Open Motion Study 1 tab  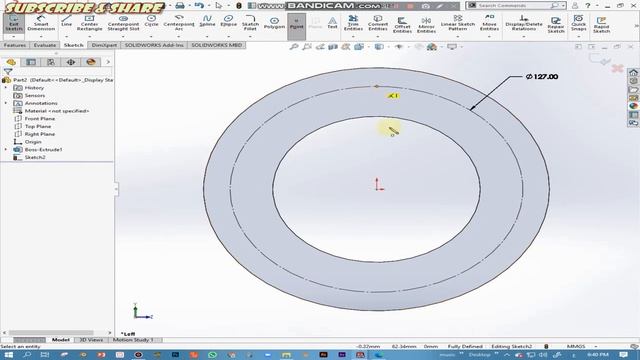pos(133,340)
